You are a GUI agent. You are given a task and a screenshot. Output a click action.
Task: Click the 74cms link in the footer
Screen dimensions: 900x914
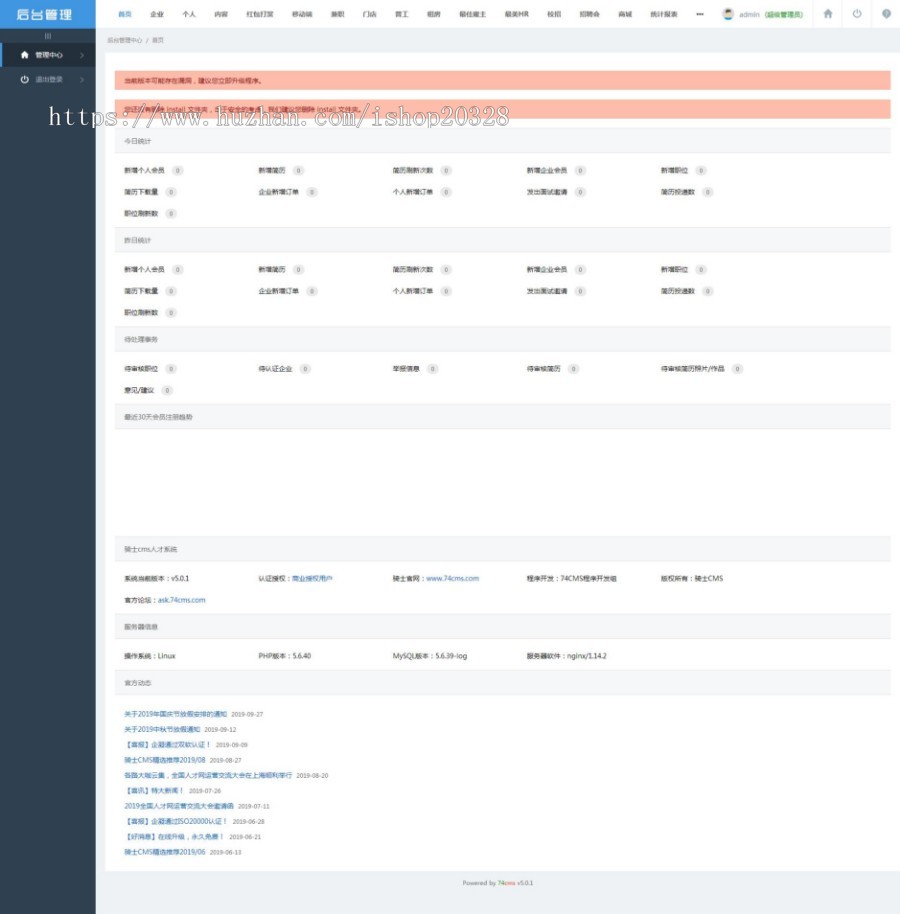[506, 883]
